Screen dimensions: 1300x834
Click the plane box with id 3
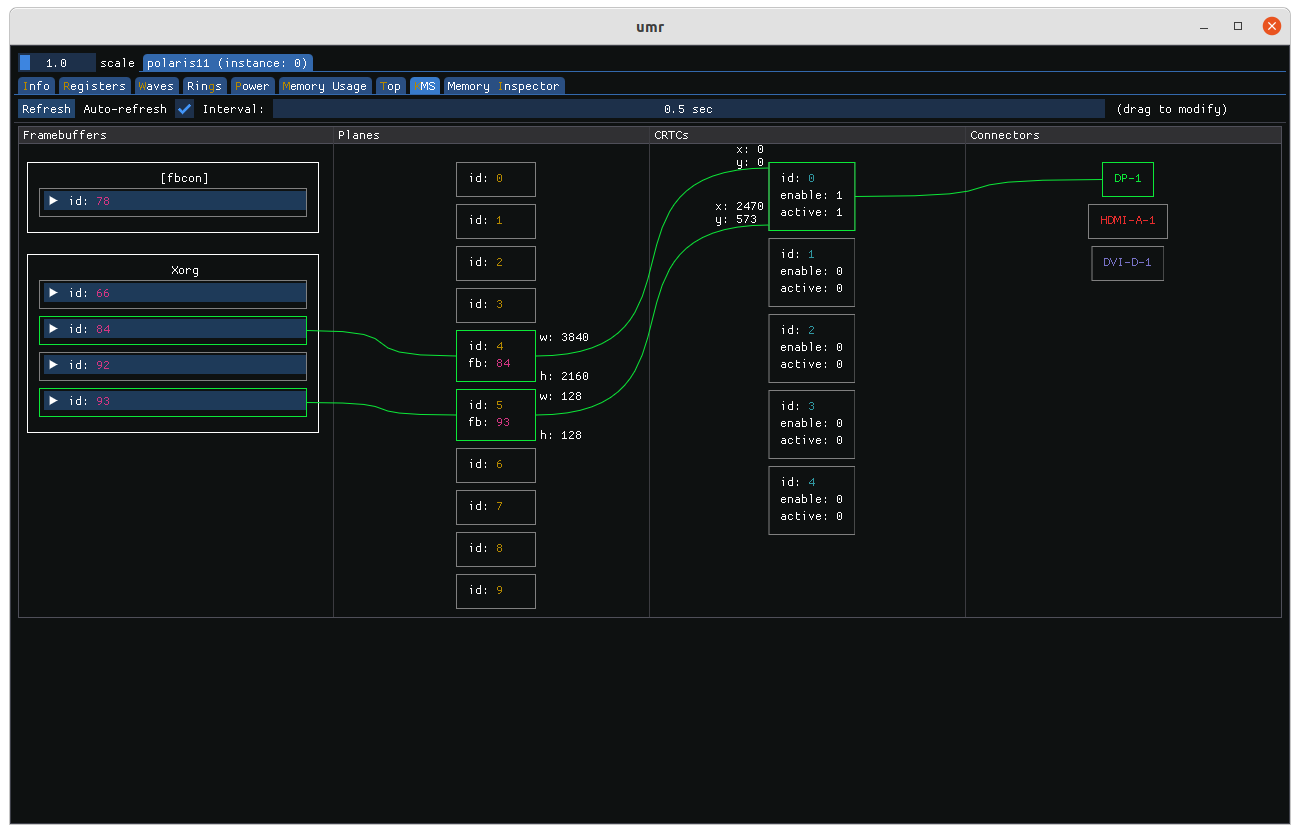coord(496,305)
